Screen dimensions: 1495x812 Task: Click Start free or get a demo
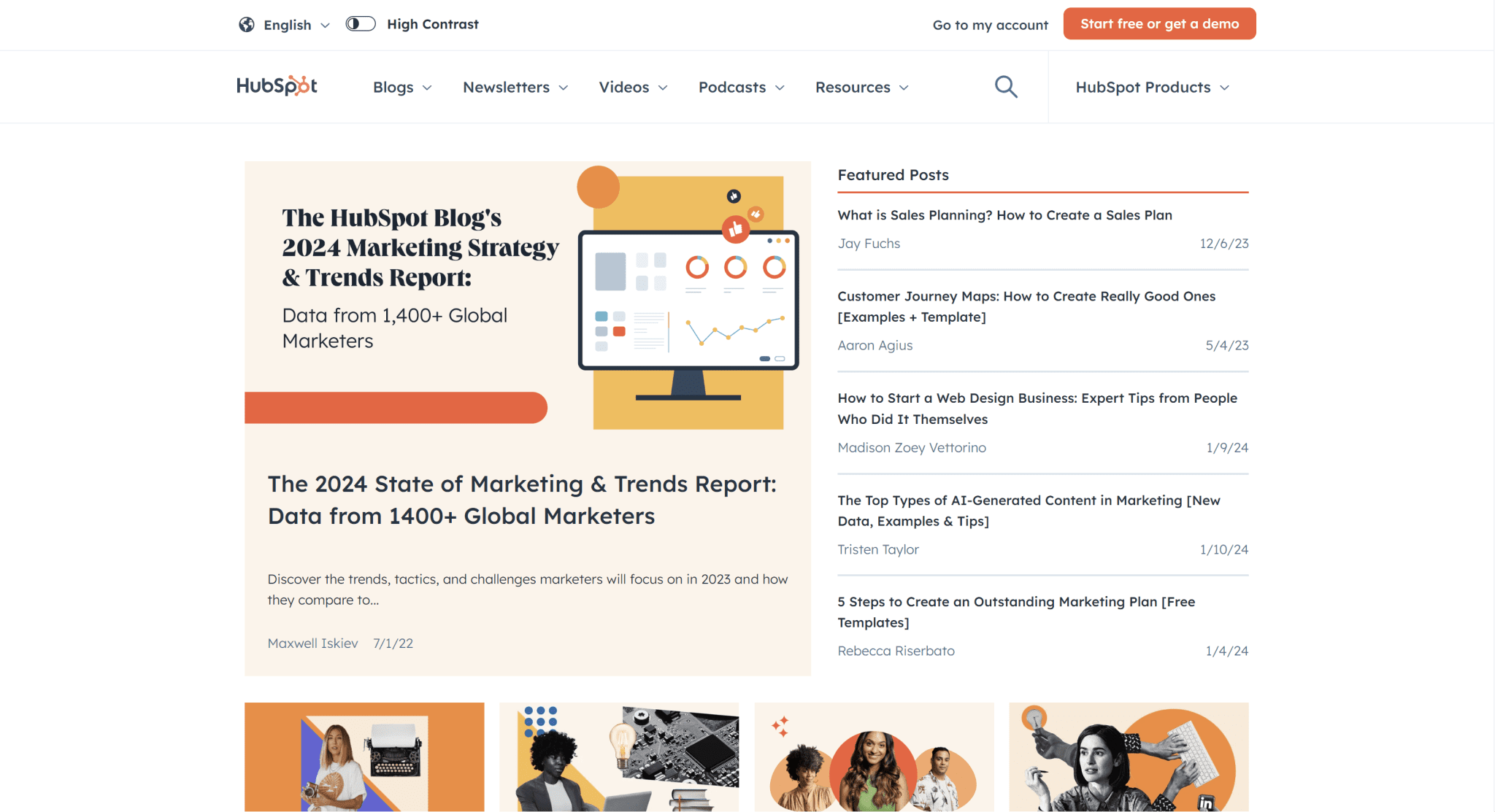(x=1159, y=24)
